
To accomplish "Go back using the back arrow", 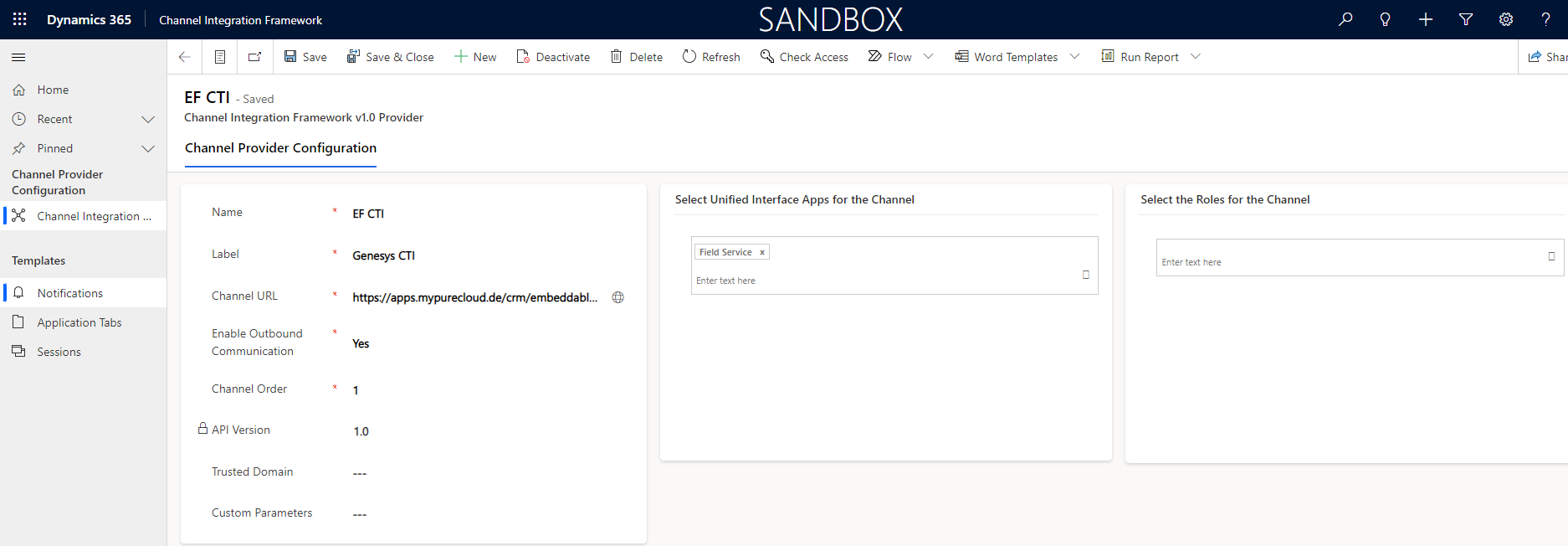I will [185, 57].
